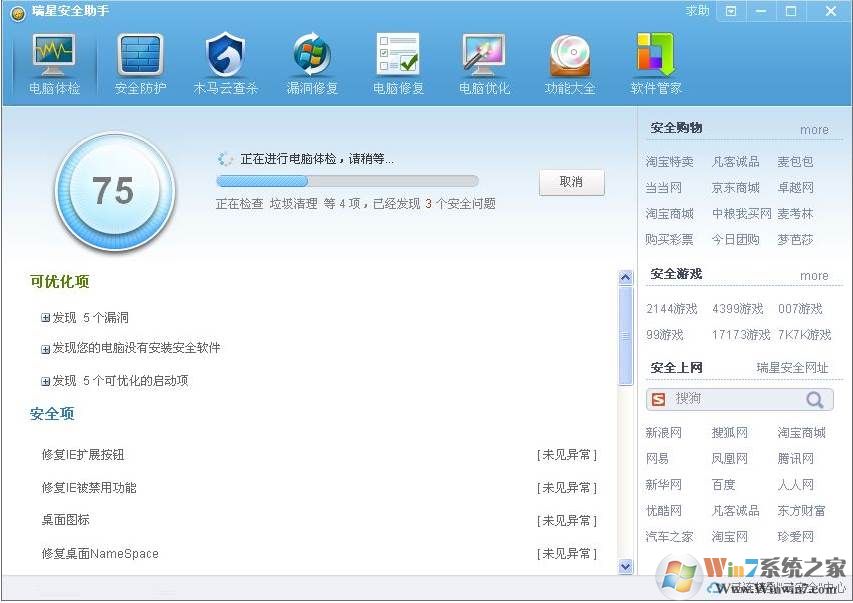This screenshot has width=853, height=603.
Task: Open the 4399游戏 link
Action: tap(737, 309)
